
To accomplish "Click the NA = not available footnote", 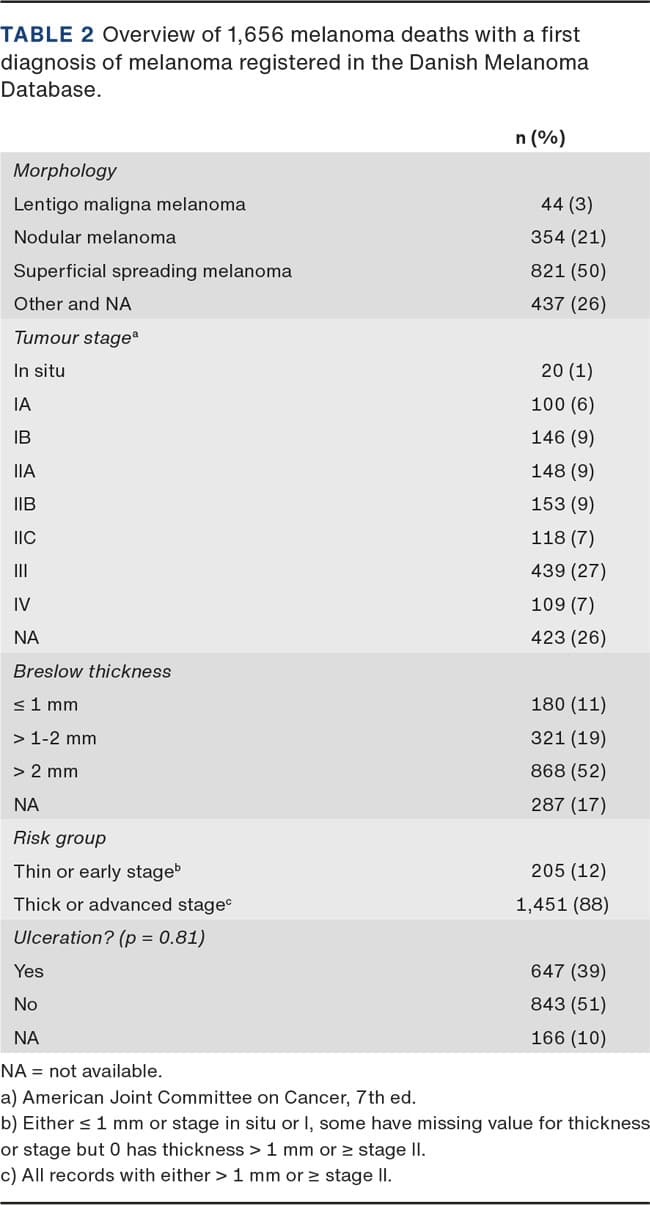I will [73, 1069].
